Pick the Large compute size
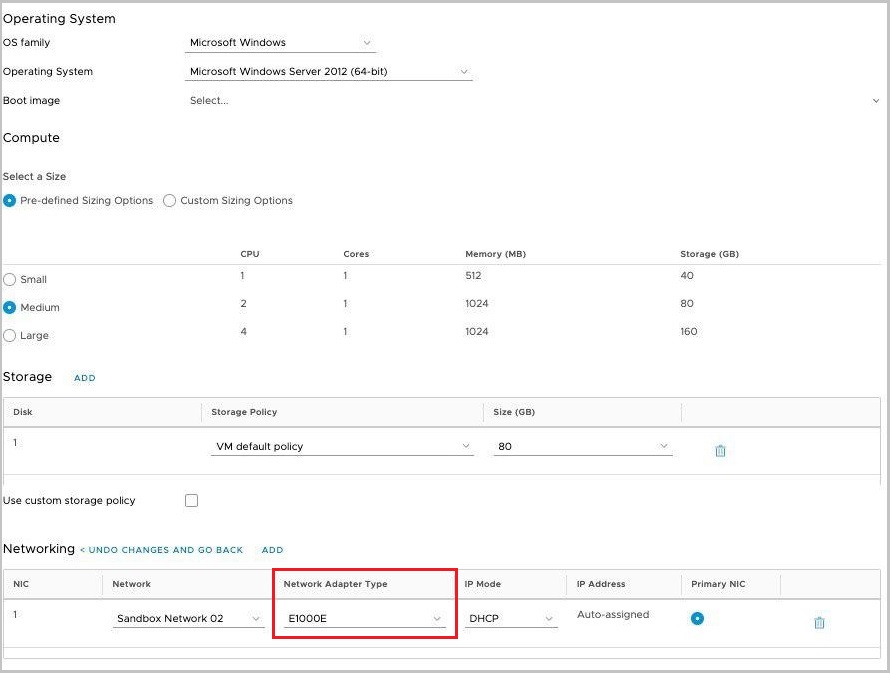Screen dimensions: 890x673 (x=10, y=336)
